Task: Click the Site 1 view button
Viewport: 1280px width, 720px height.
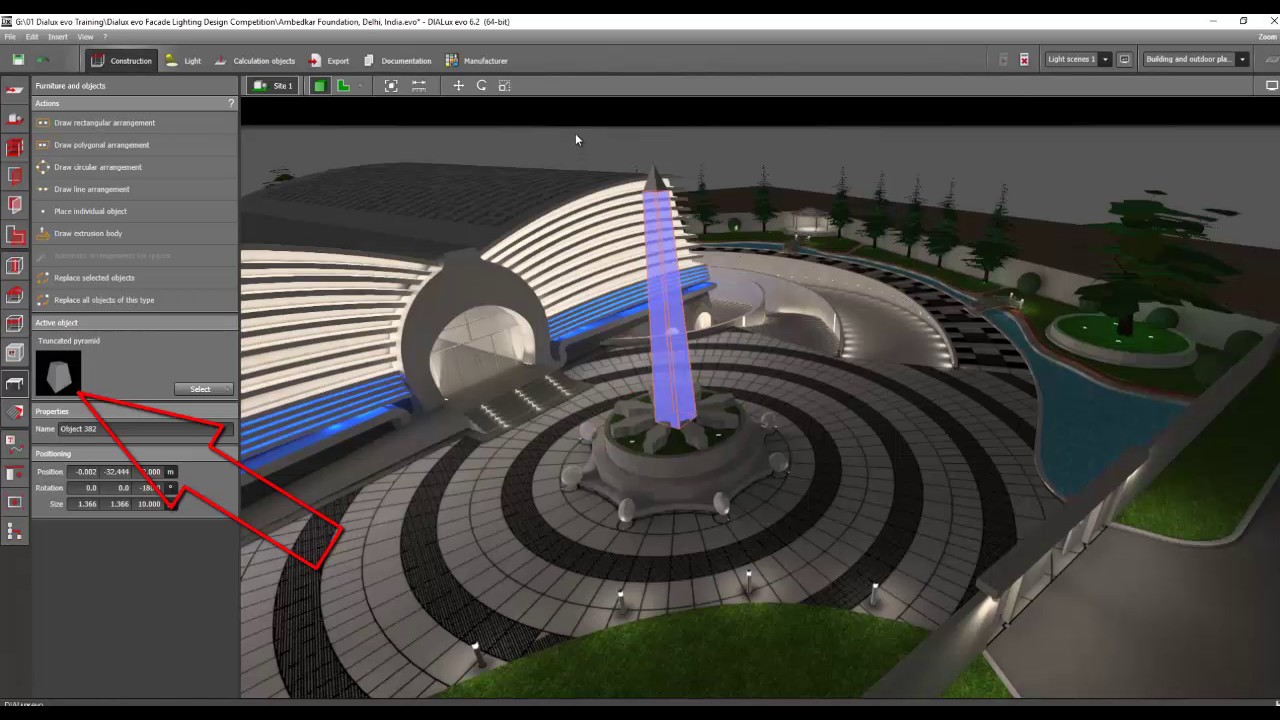Action: (273, 86)
